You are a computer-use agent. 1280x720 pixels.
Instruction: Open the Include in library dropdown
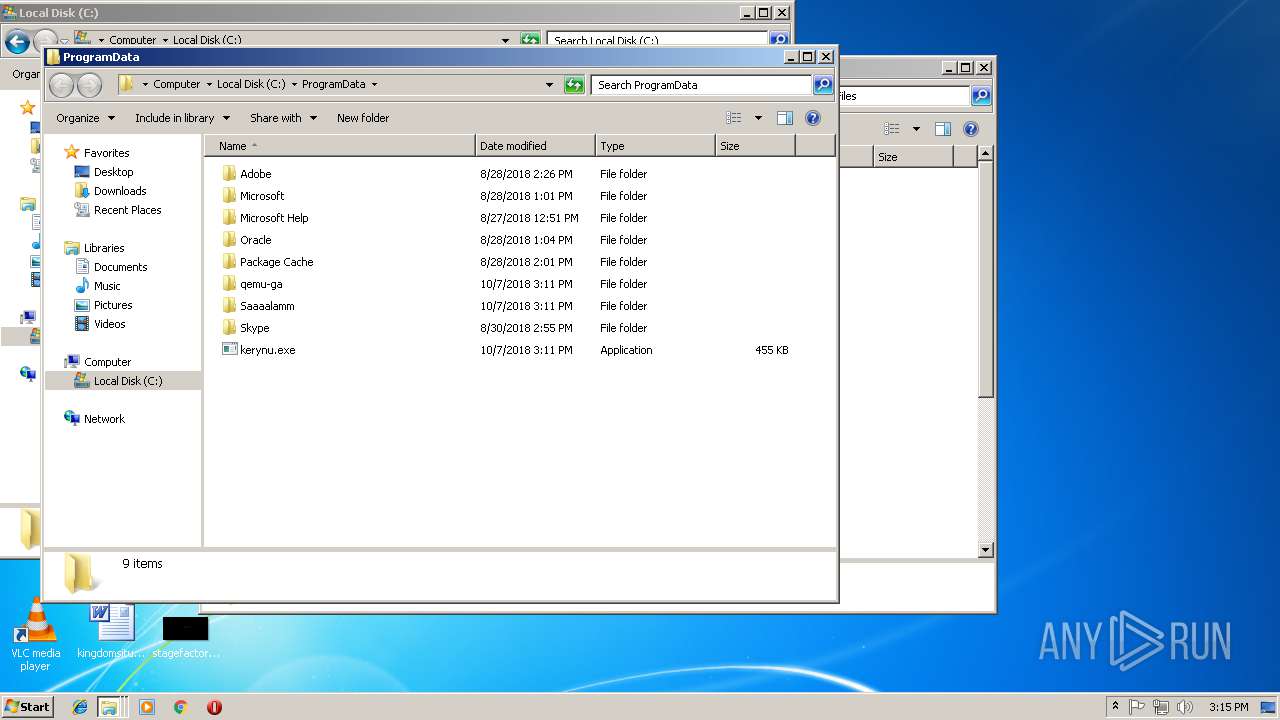[x=182, y=118]
